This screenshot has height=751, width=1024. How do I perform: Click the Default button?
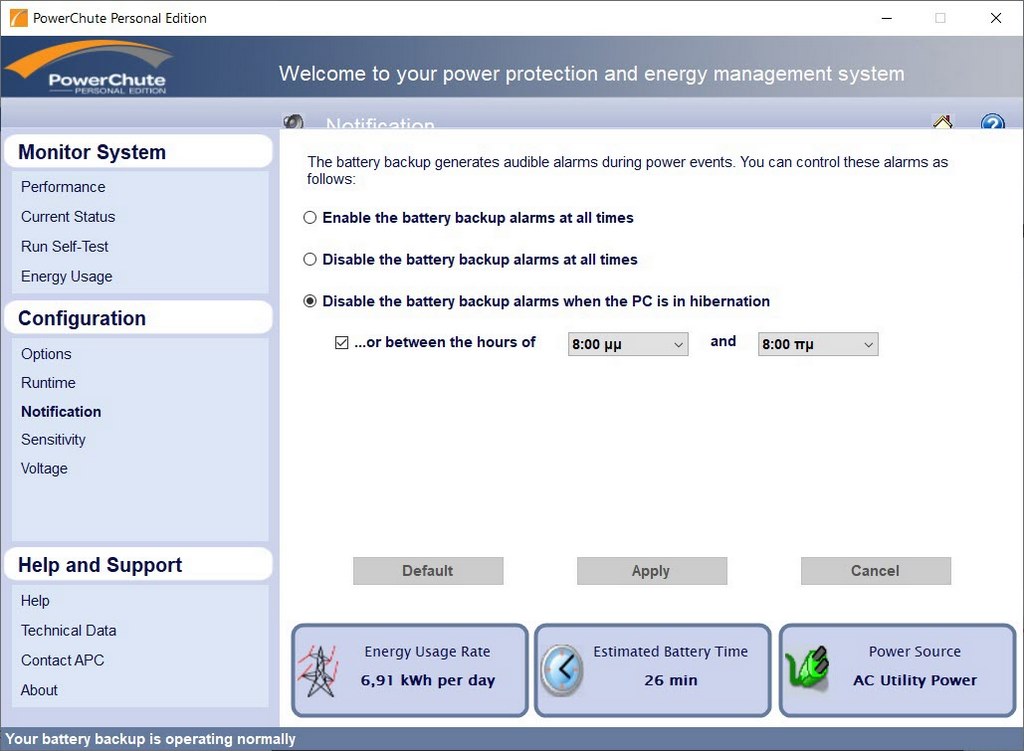[x=428, y=571]
